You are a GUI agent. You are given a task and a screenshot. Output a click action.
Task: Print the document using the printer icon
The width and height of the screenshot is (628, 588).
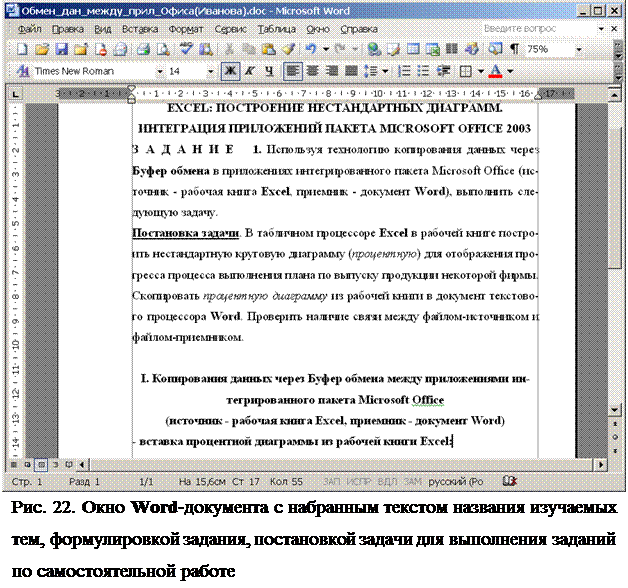[x=143, y=49]
